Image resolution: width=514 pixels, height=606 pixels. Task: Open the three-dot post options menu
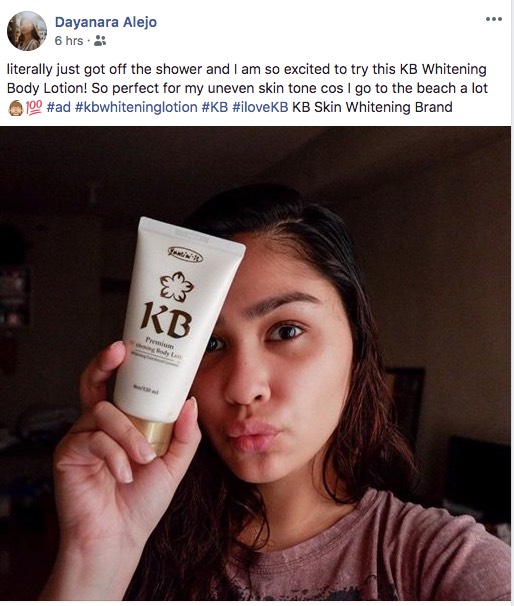click(494, 19)
